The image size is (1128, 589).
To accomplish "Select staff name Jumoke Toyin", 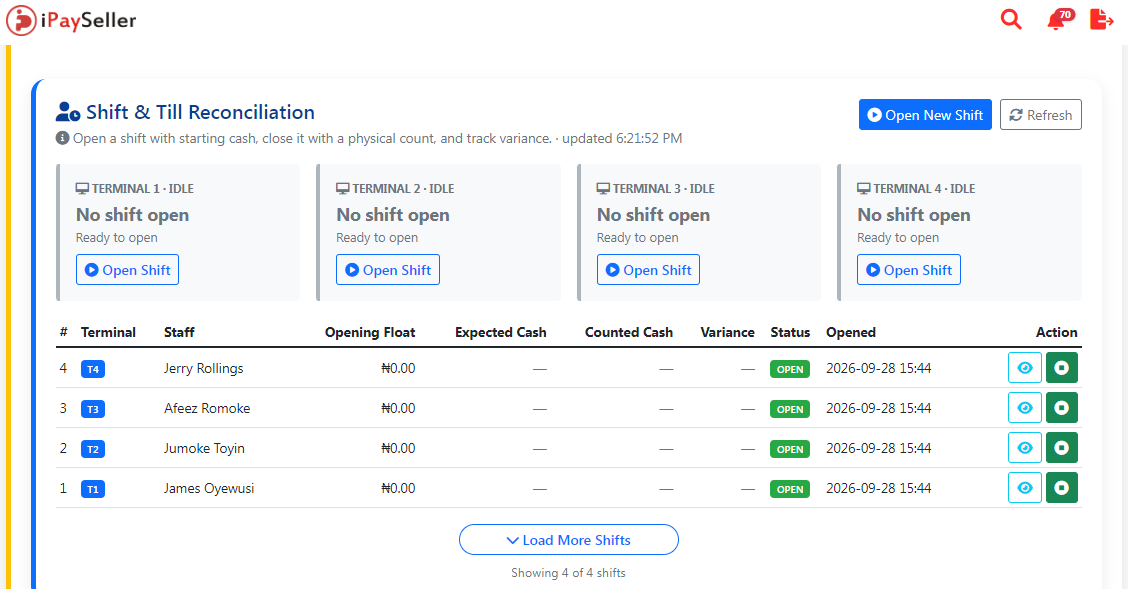I will click(x=204, y=449).
